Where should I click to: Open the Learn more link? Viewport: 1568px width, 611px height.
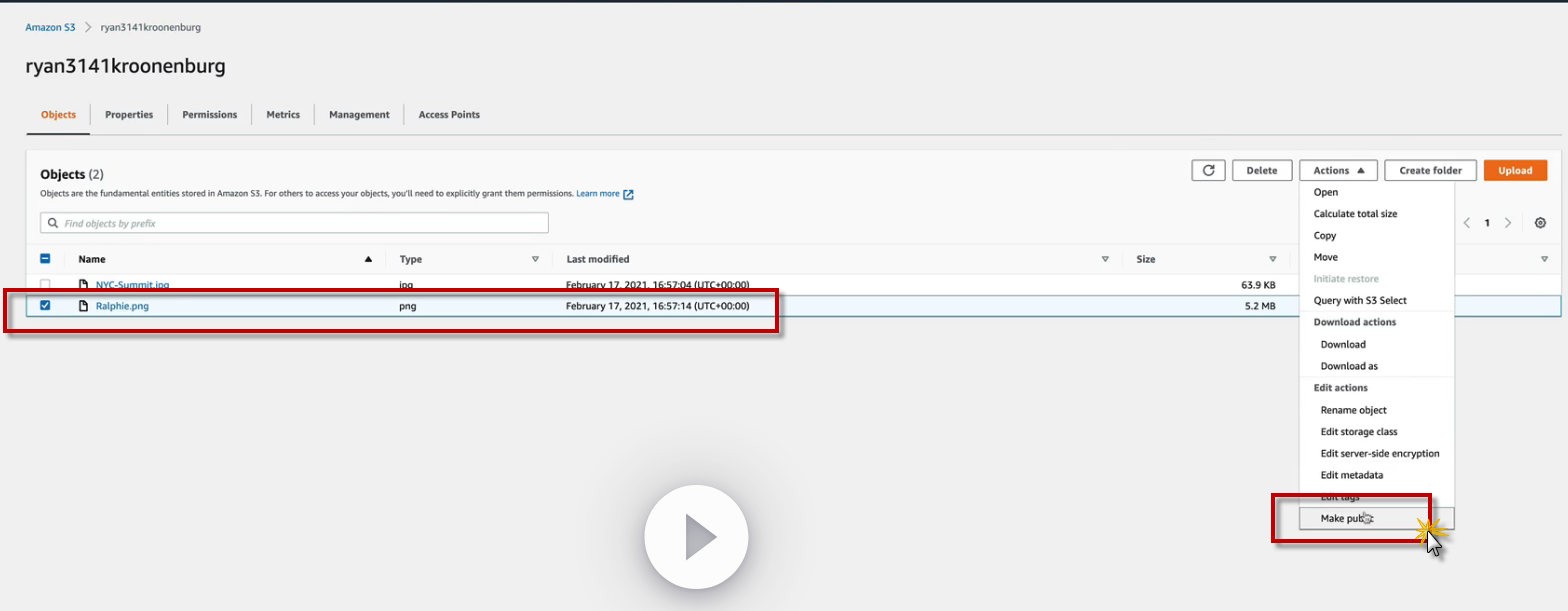(x=605, y=194)
